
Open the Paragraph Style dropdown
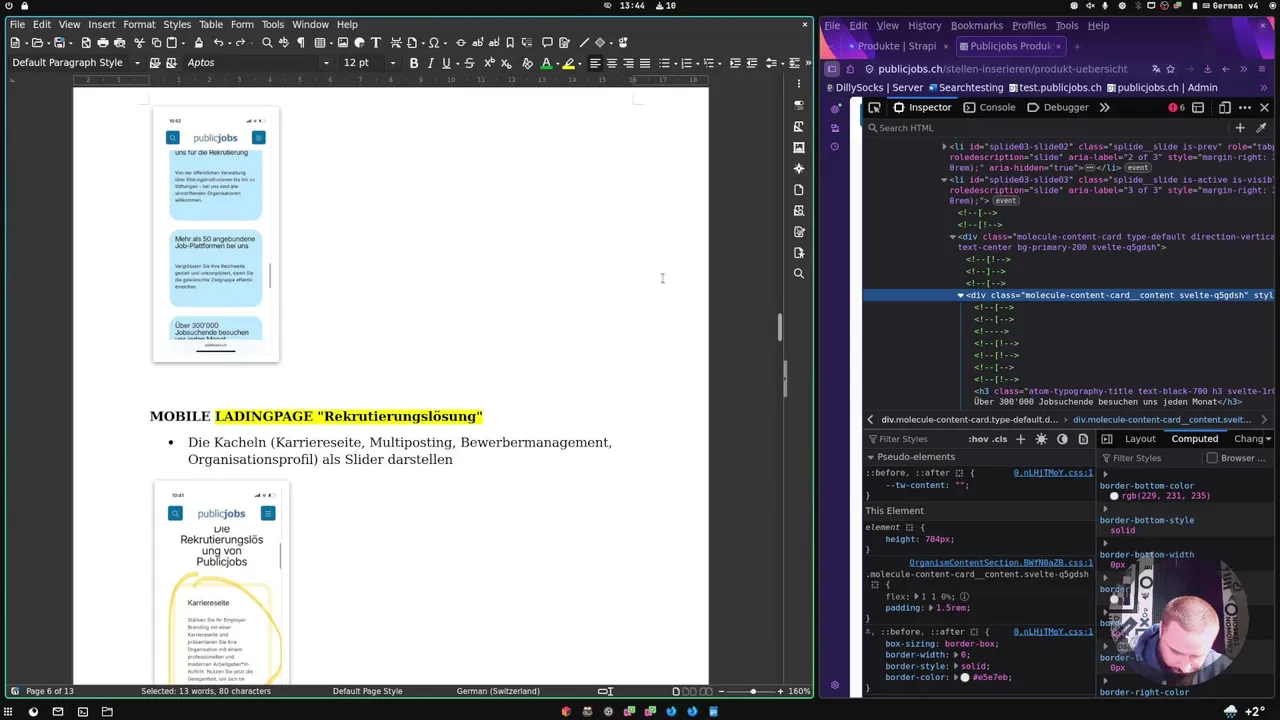[137, 63]
